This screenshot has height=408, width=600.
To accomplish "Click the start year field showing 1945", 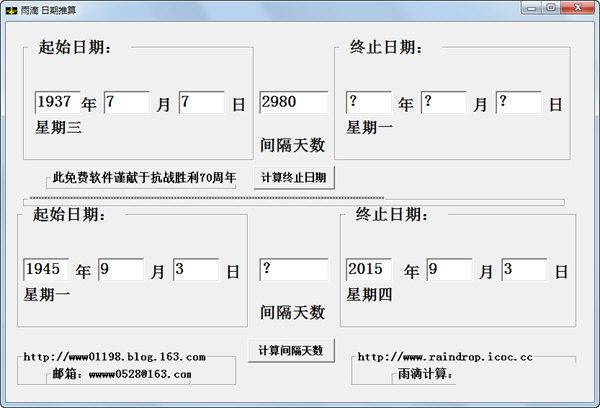I will [46, 269].
